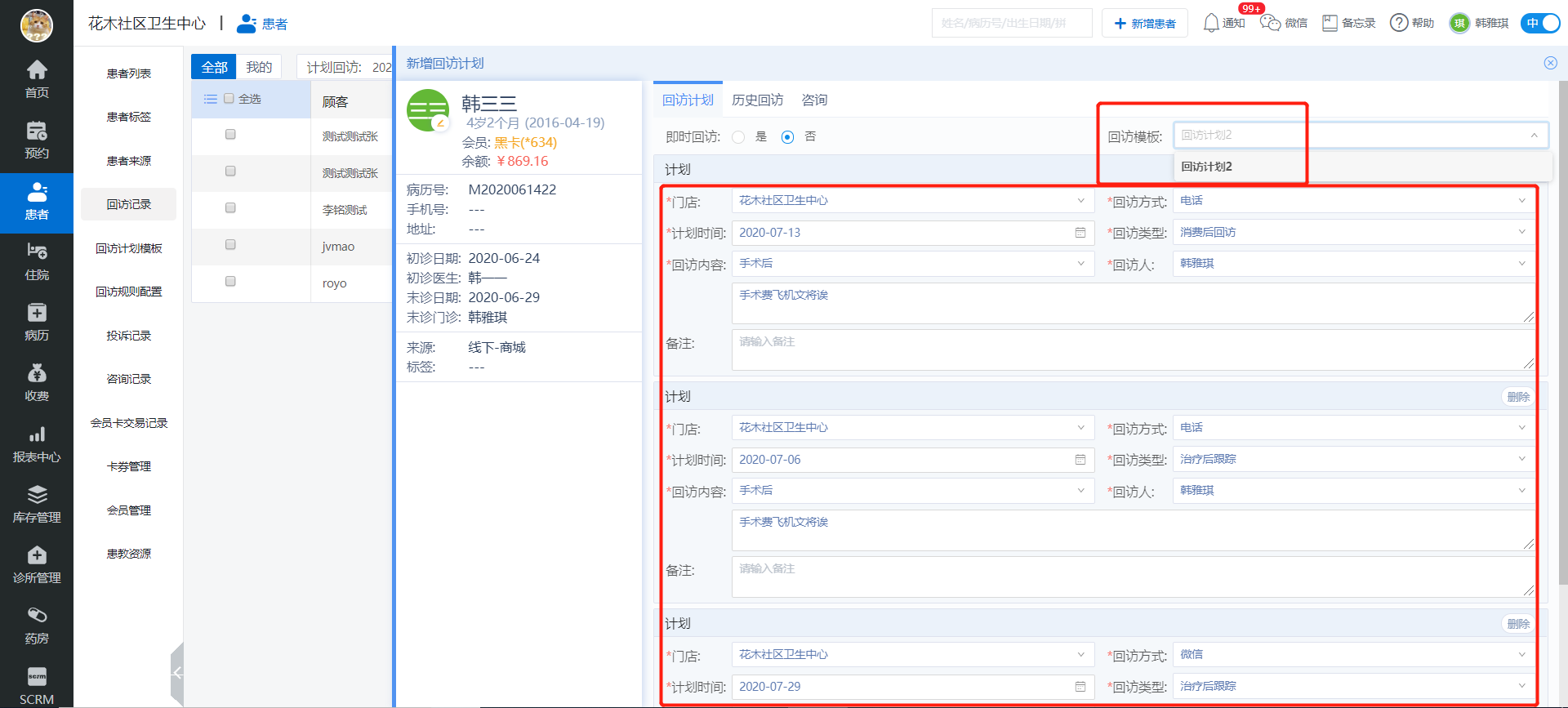Open the 库存管理 inventory module
The width and height of the screenshot is (1568, 708).
tap(37, 505)
